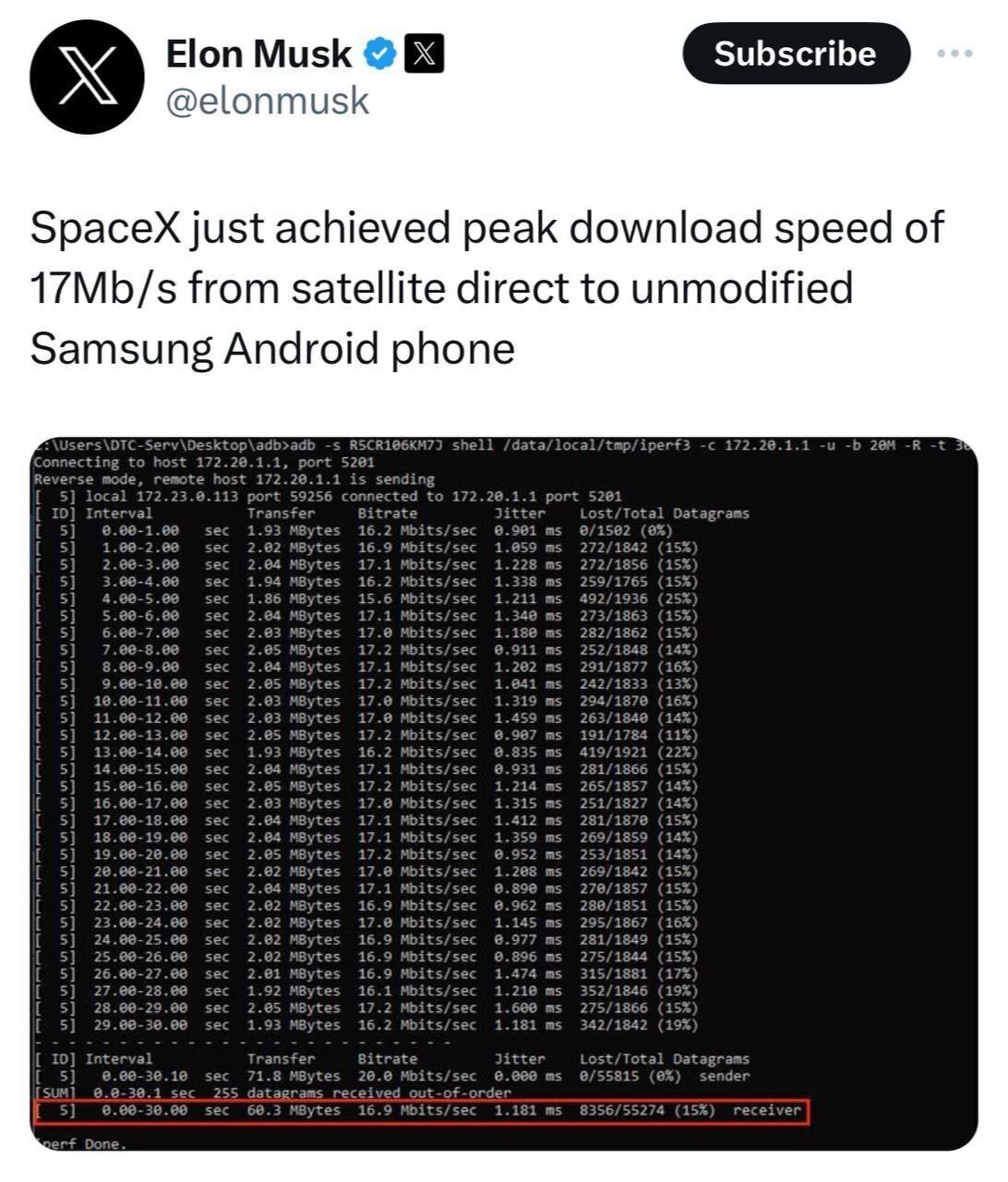Click the first Lost/Total Datagrams header
1008x1182 pixels.
pyautogui.click(x=664, y=513)
